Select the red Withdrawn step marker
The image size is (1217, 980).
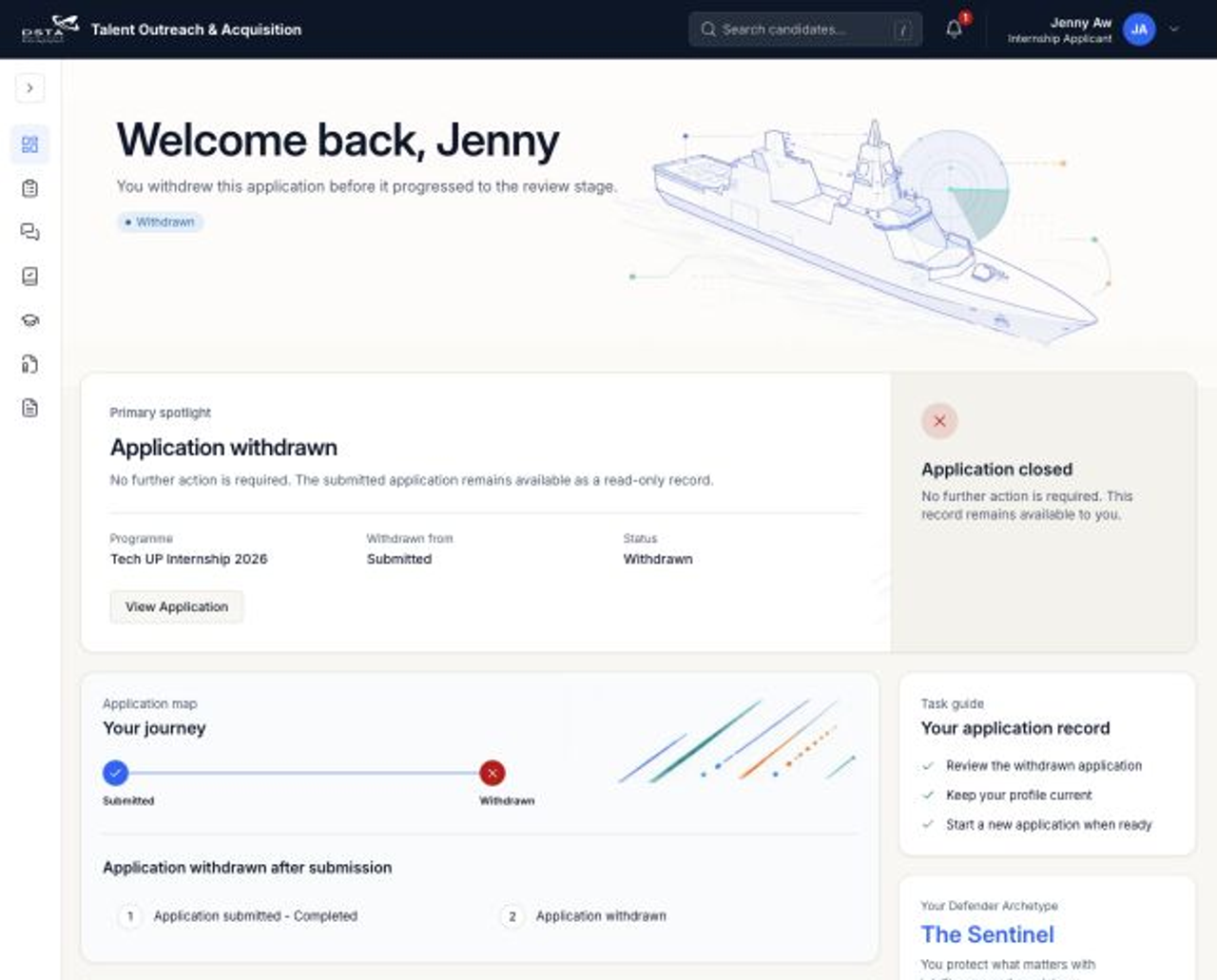coord(493,773)
